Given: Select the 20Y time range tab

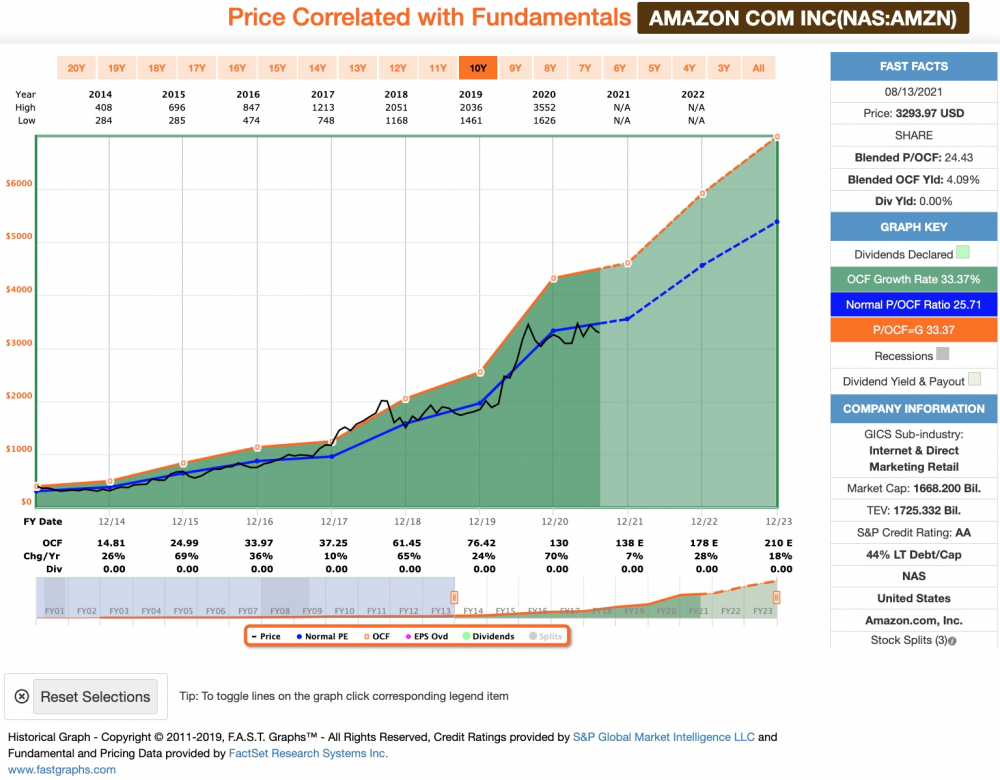Looking at the screenshot, I should (77, 68).
